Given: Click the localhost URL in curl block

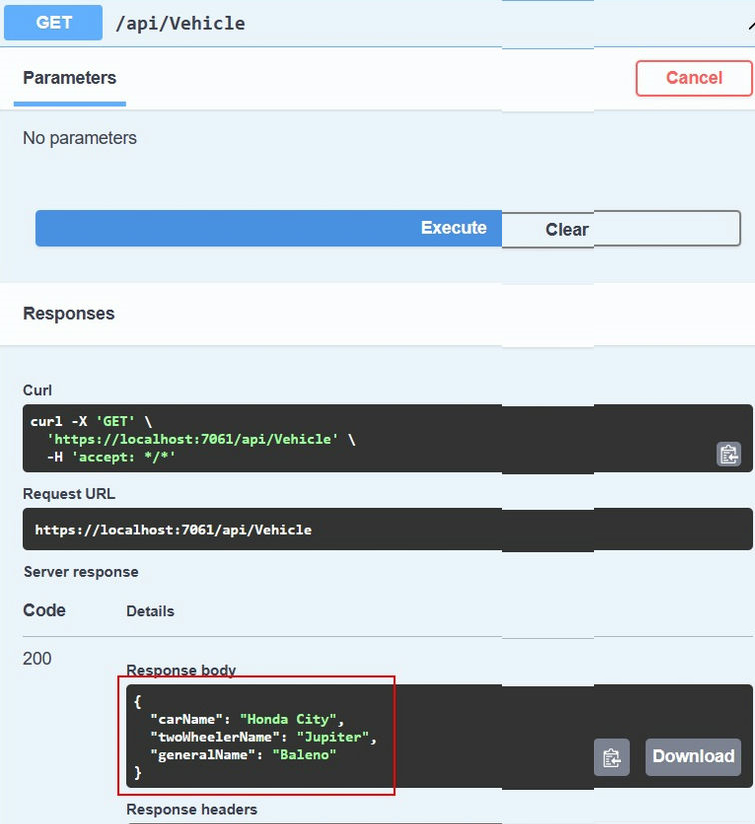Looking at the screenshot, I should tap(193, 439).
